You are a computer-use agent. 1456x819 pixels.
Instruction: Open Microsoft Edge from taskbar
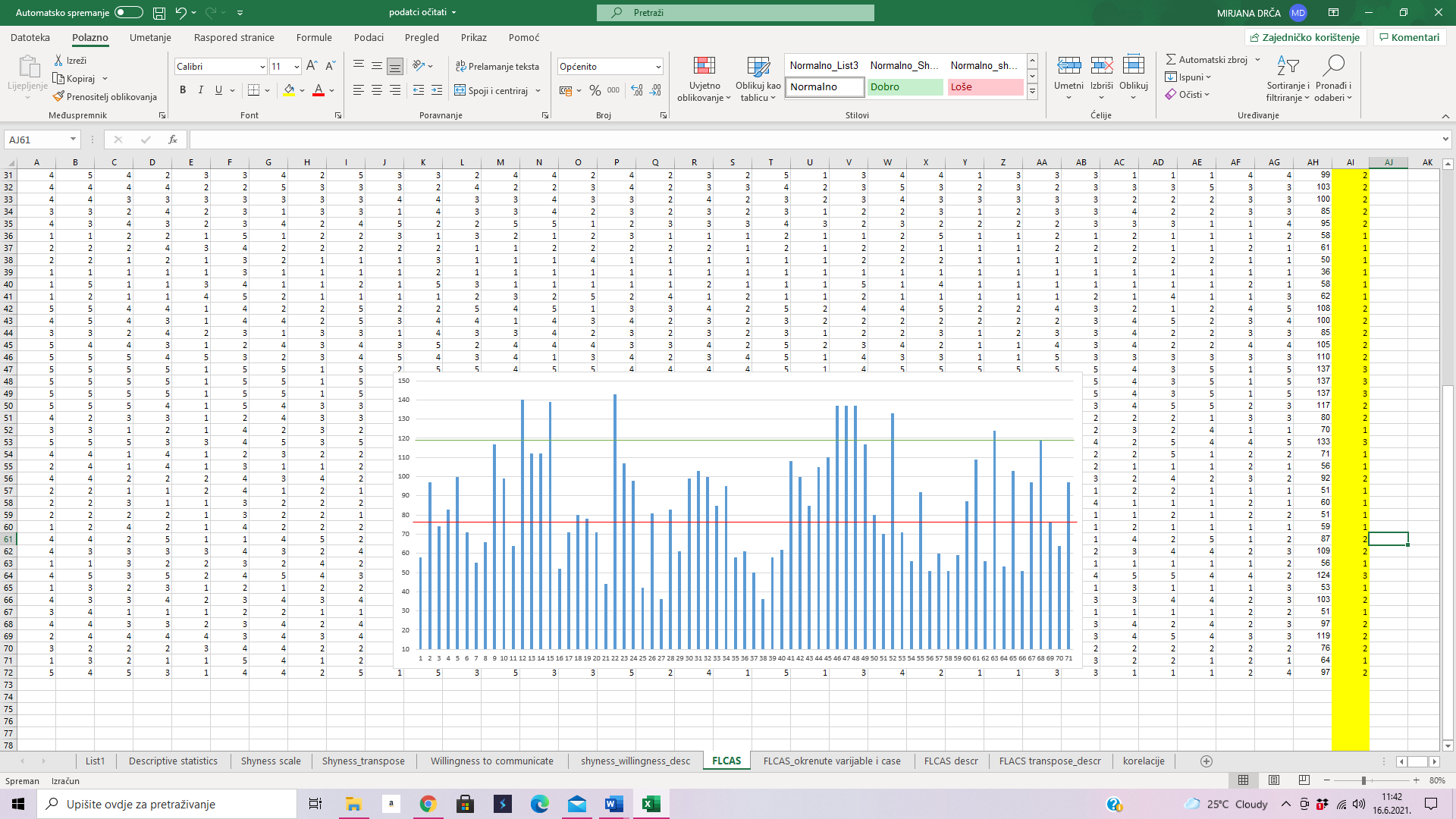coord(539,804)
